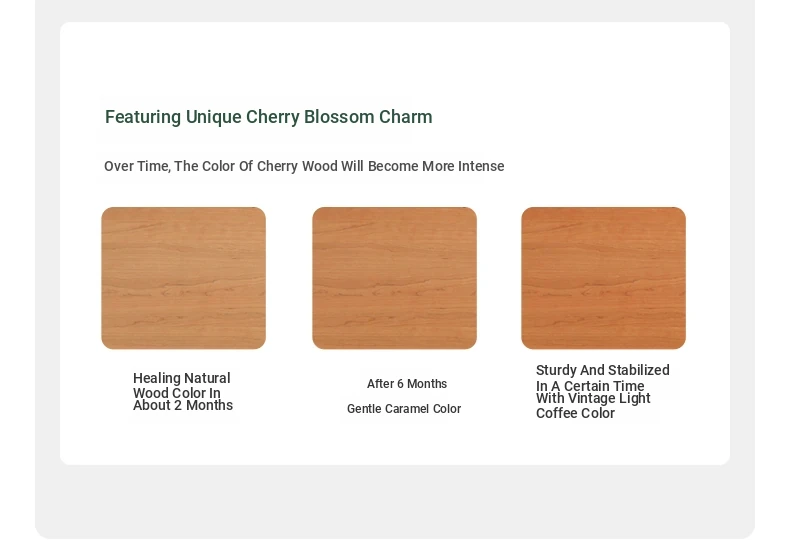Click the 'Coffee Color' caption line

[x=575, y=413]
